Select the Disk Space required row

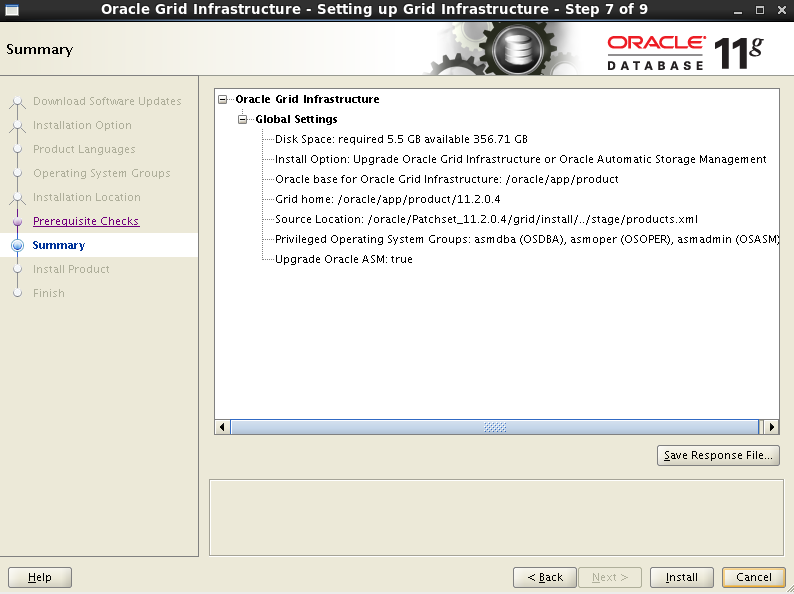point(401,139)
